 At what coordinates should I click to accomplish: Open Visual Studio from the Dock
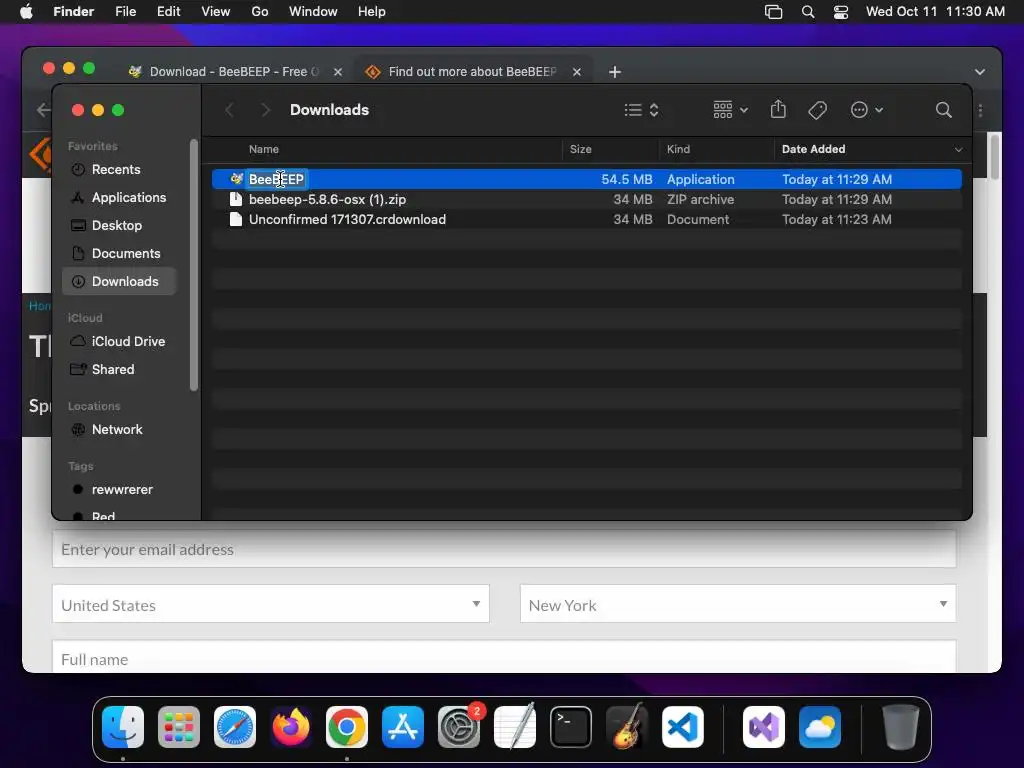[x=763, y=726]
